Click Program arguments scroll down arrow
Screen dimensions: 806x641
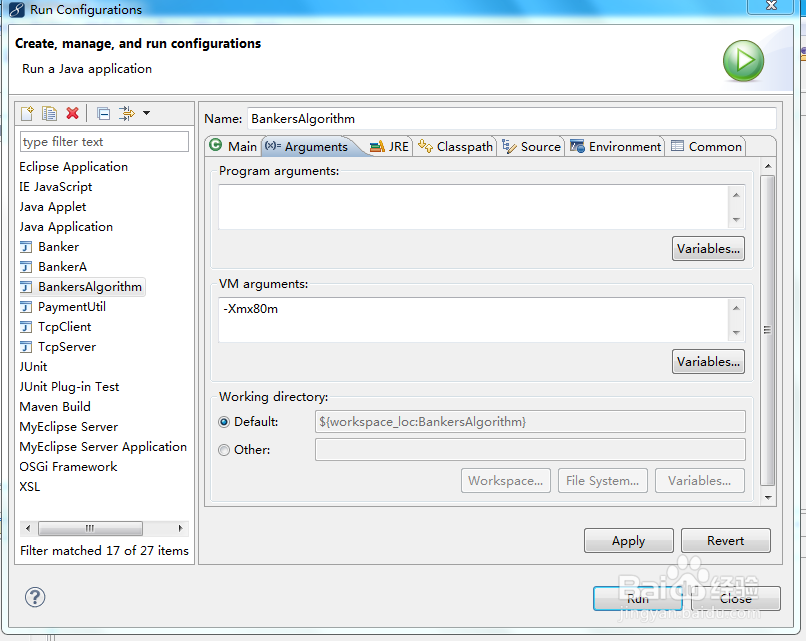pyautogui.click(x=737, y=220)
